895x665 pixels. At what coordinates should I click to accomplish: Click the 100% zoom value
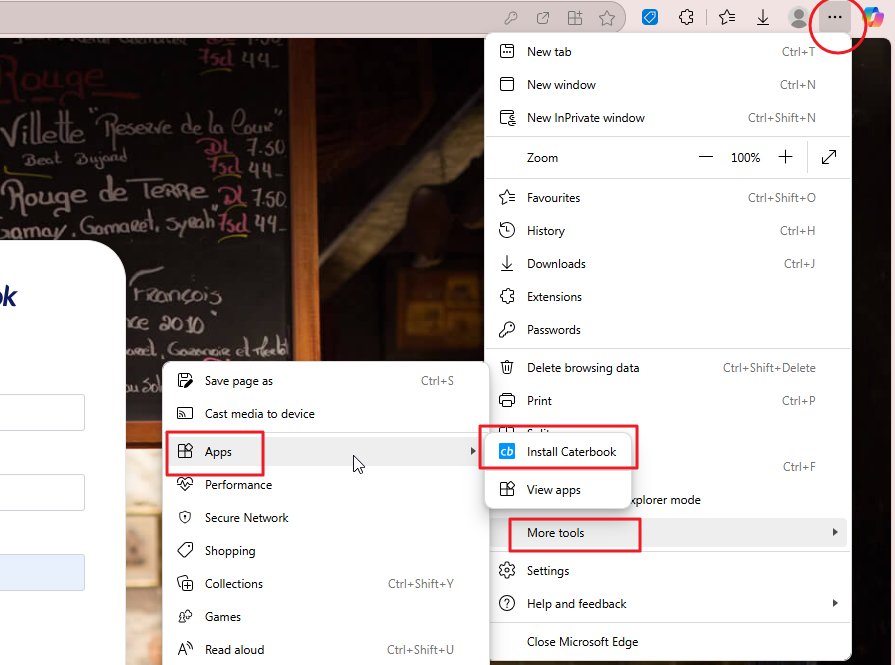point(745,158)
